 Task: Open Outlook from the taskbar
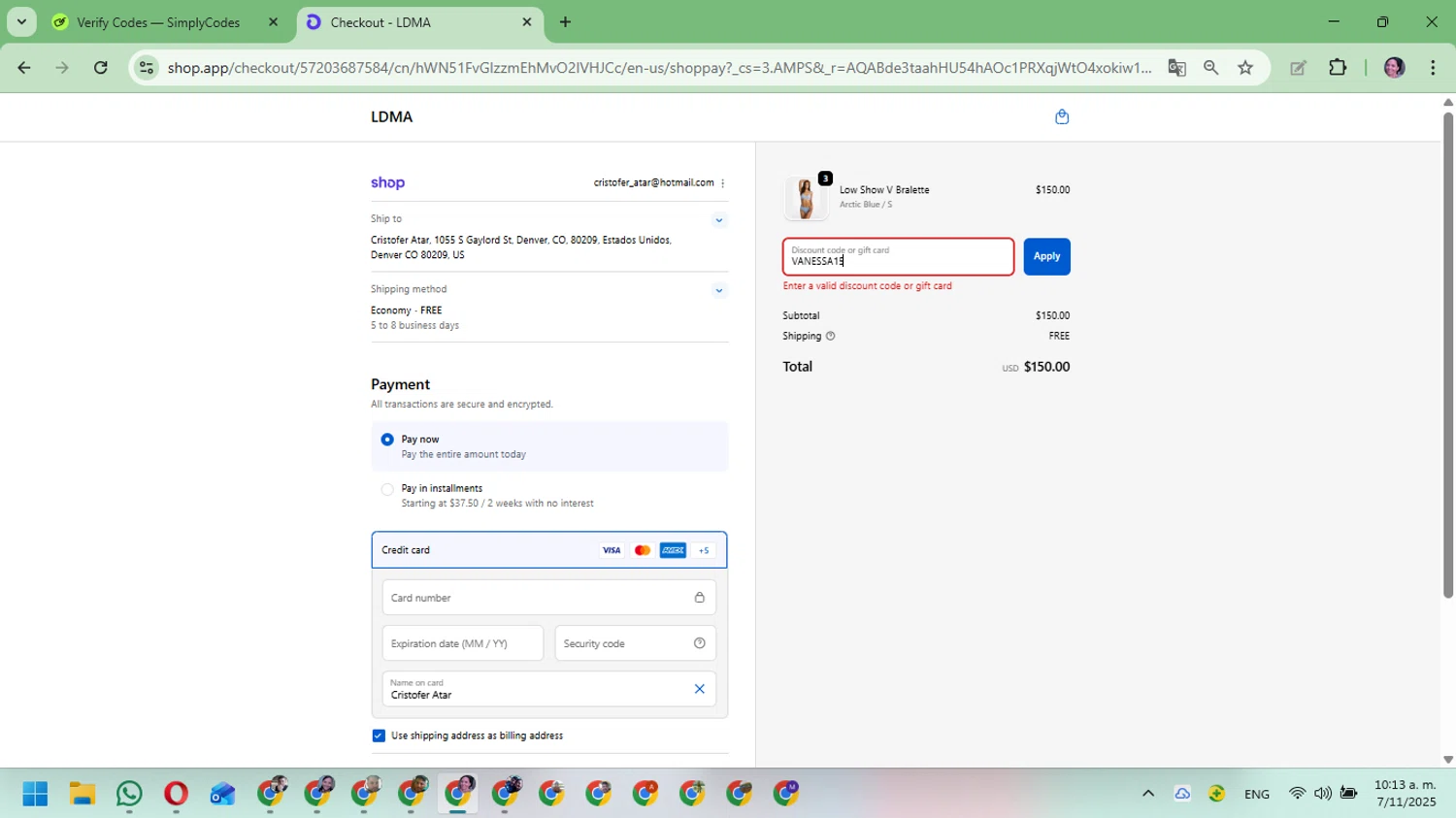pyautogui.click(x=222, y=794)
